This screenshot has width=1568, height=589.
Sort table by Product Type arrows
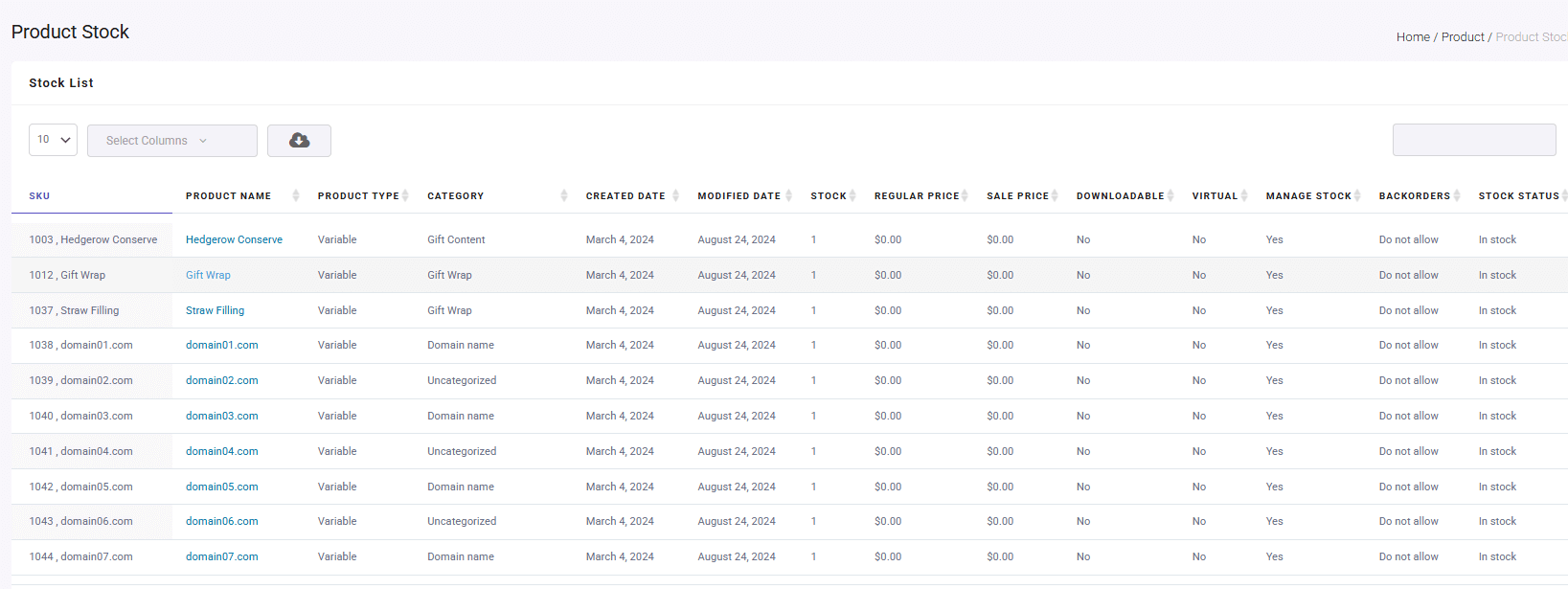(x=405, y=196)
